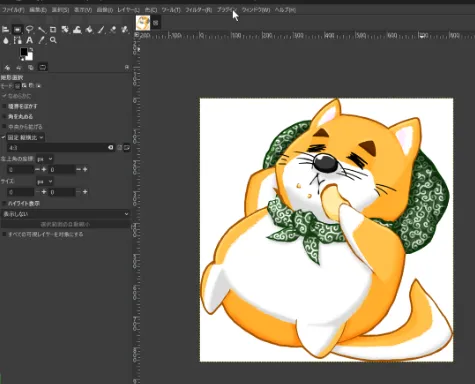
Task: Click the black foreground color swatch
Action: pos(23,52)
